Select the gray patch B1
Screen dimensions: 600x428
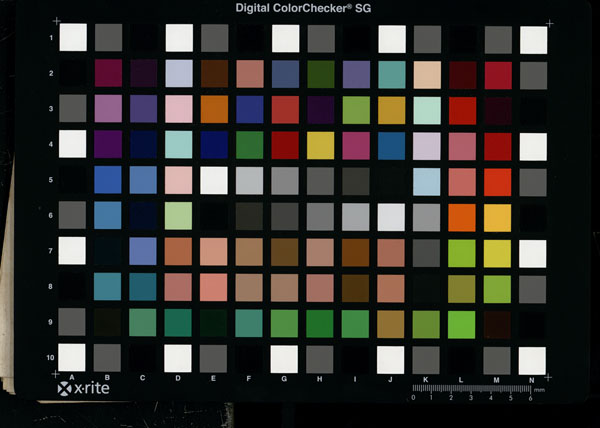point(109,37)
